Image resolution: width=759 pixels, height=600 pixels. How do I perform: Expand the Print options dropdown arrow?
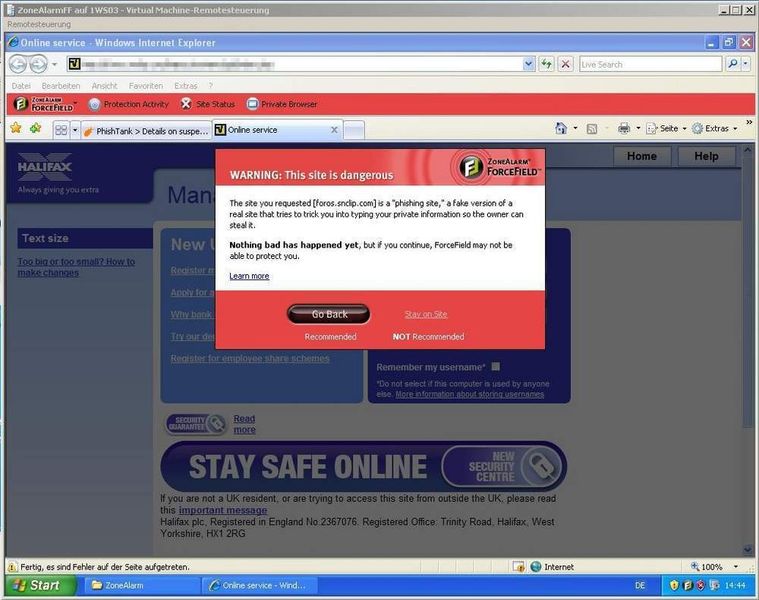[x=638, y=128]
